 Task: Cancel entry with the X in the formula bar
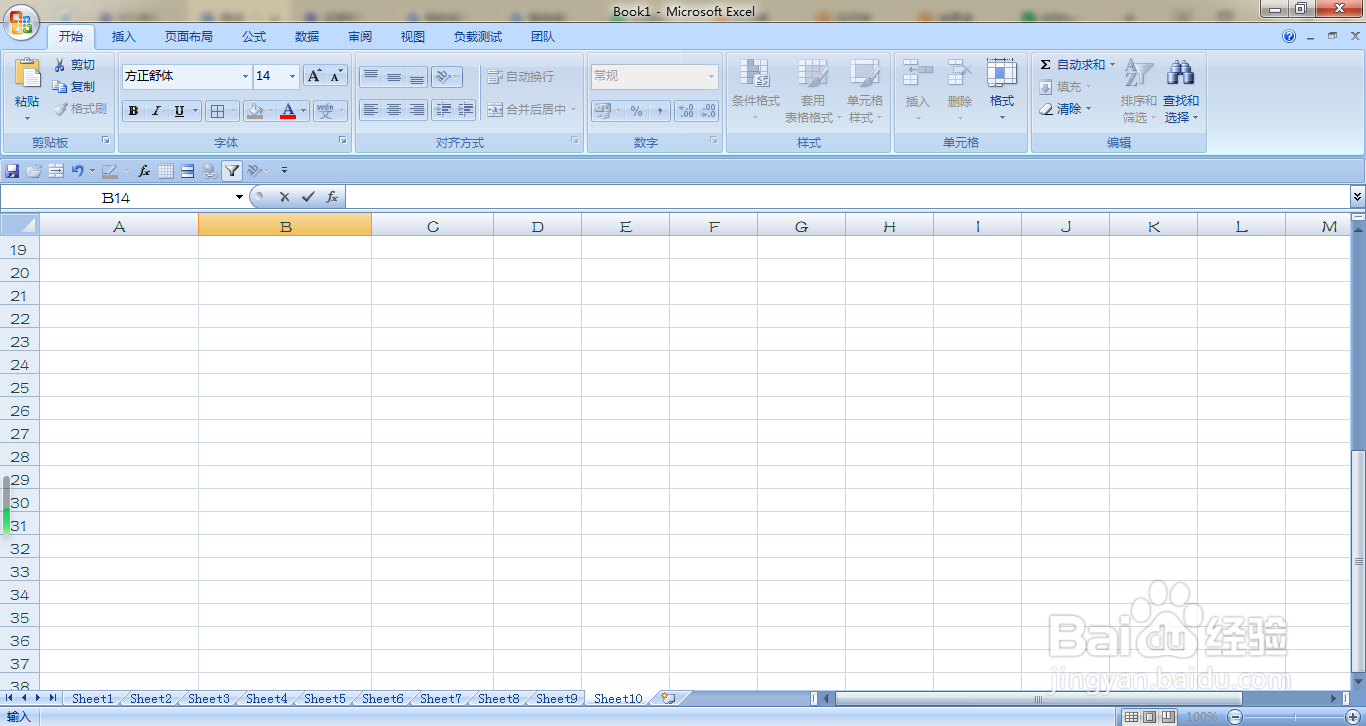point(284,198)
